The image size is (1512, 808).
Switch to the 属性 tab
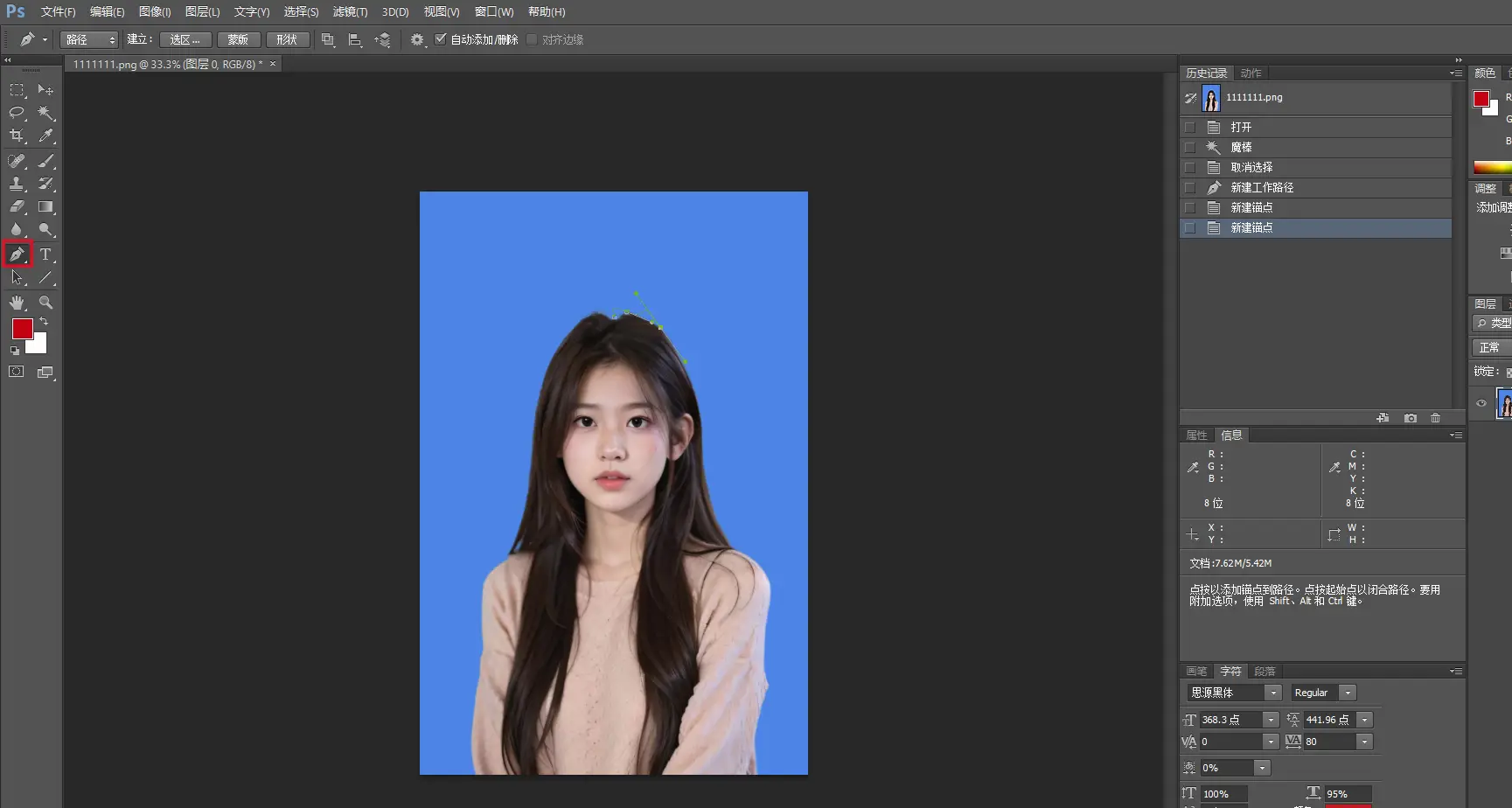(x=1196, y=435)
